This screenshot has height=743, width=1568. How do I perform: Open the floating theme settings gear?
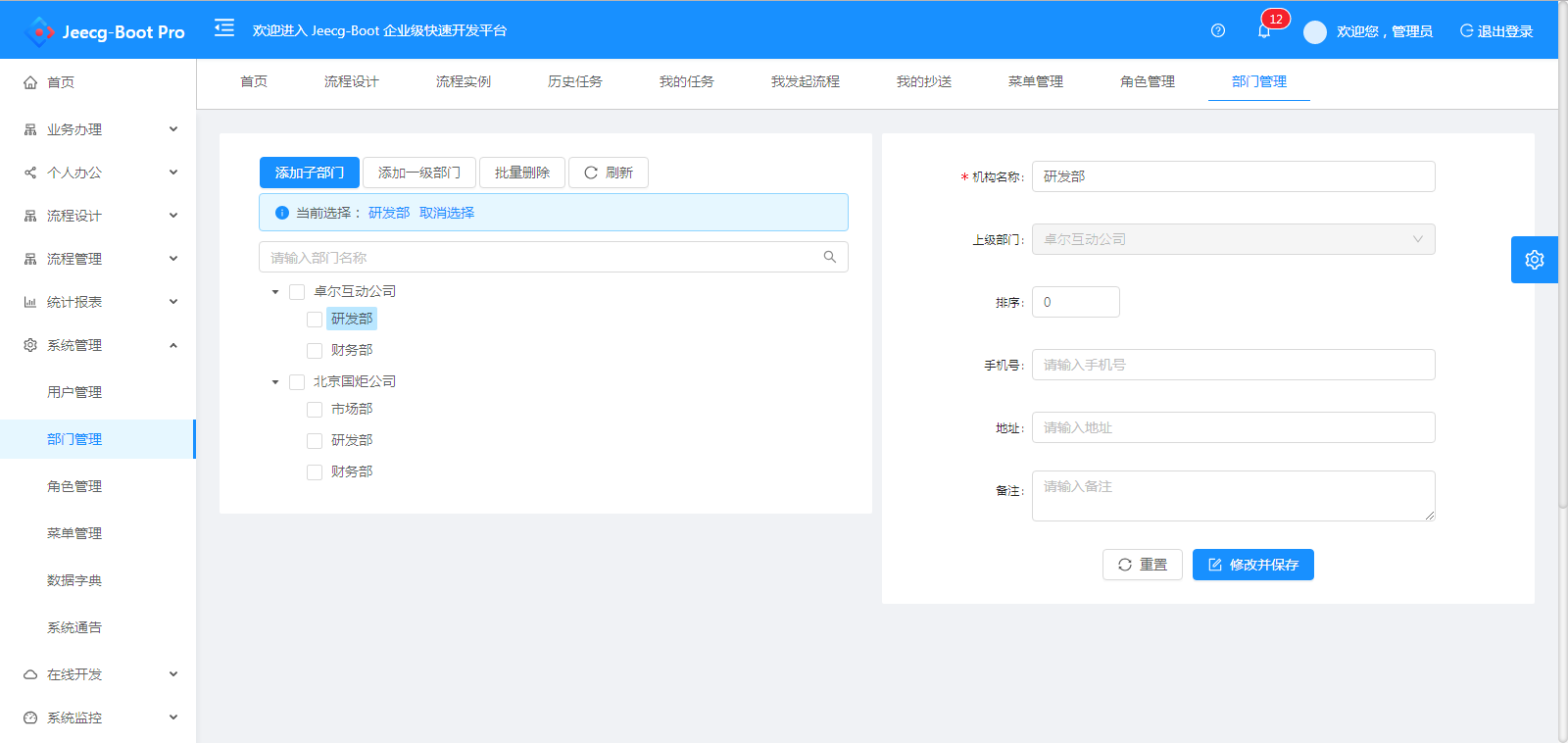1535,260
